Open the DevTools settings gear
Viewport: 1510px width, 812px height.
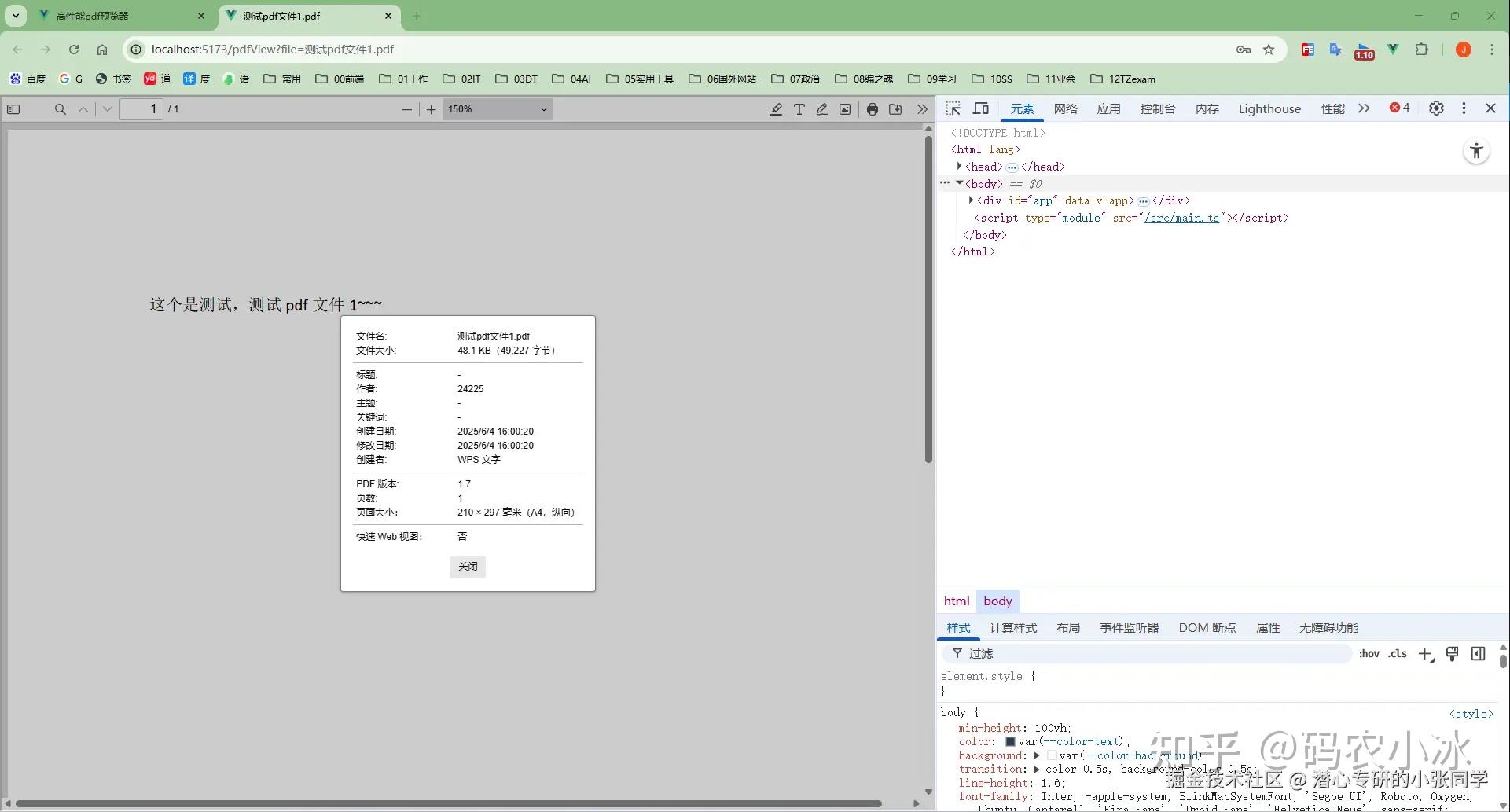point(1436,108)
